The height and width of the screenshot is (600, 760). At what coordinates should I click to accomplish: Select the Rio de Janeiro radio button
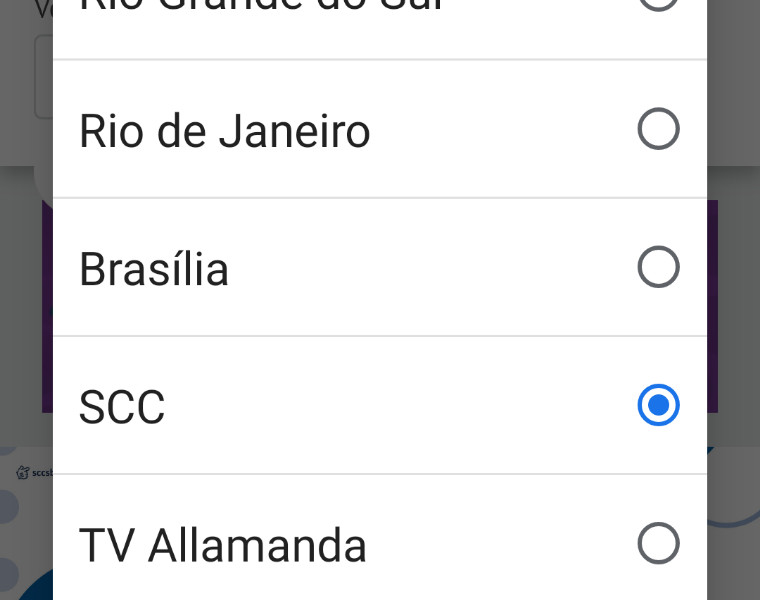658,129
